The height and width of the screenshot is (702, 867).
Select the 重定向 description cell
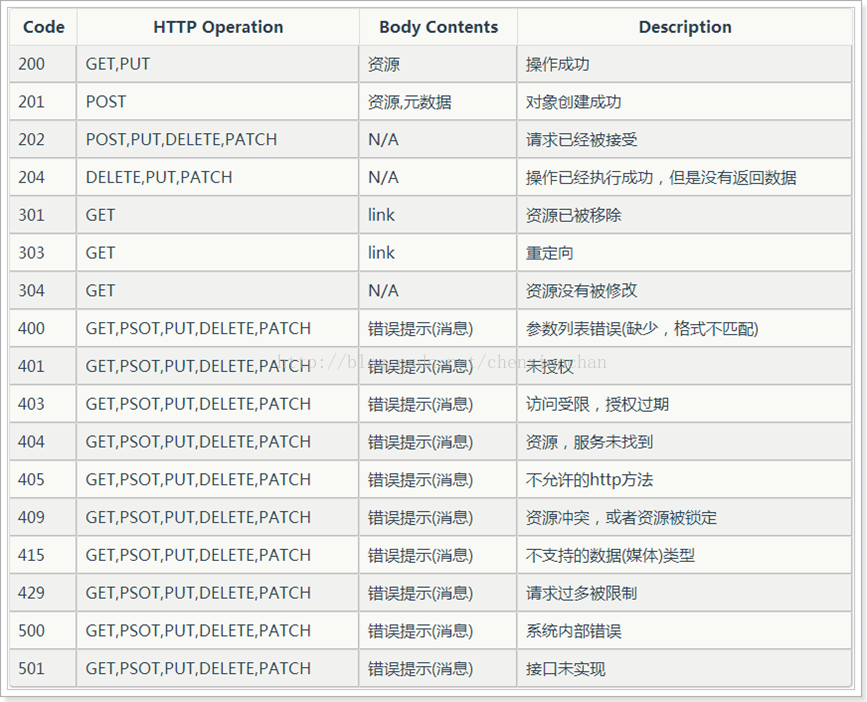(685, 253)
